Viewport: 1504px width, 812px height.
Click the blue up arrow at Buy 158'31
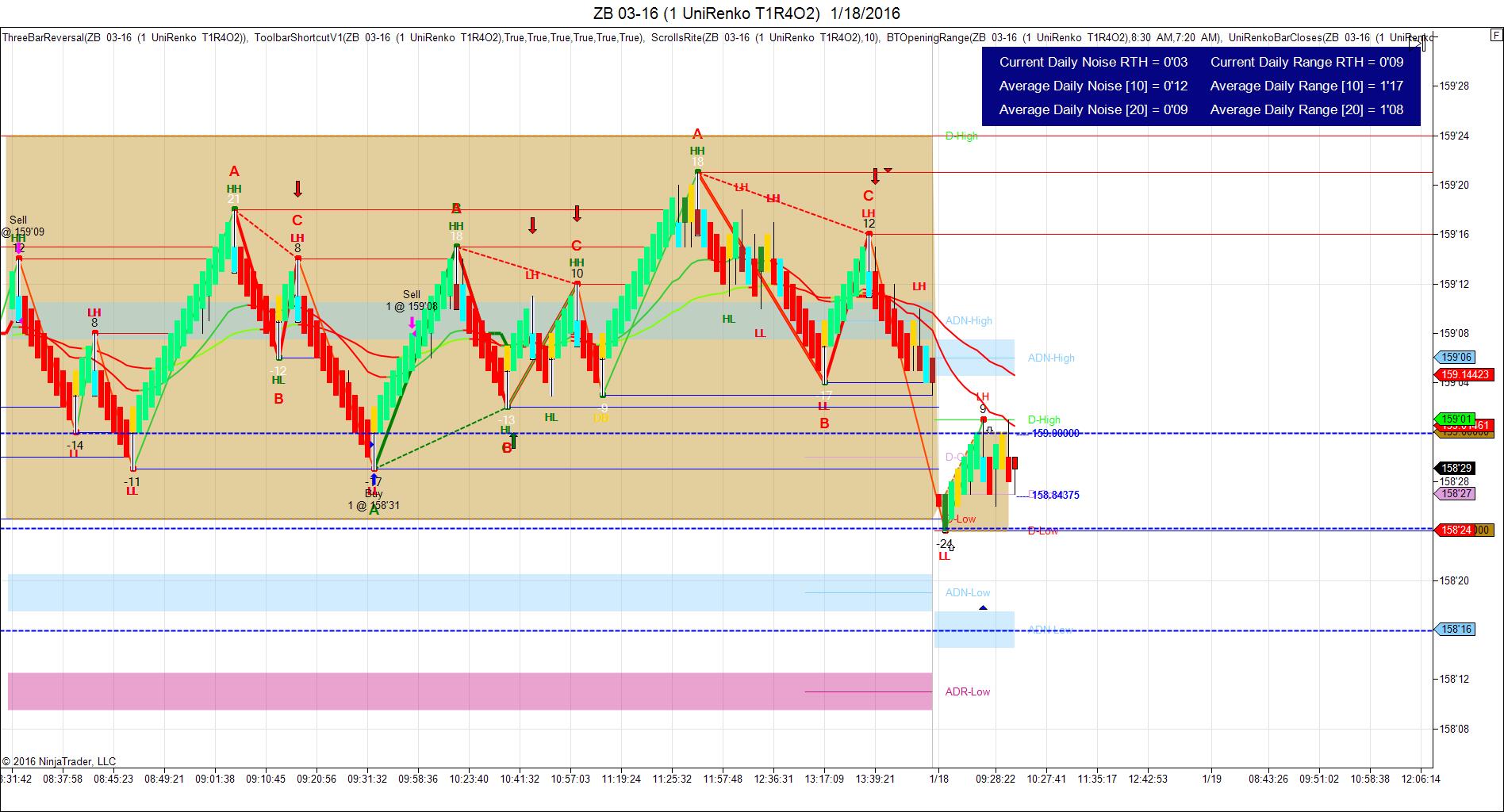tap(374, 480)
